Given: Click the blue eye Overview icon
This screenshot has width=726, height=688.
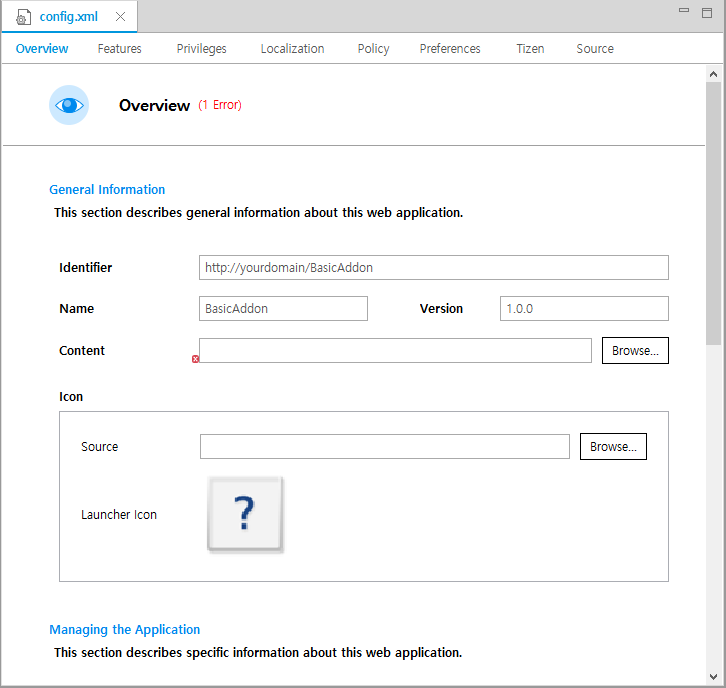Looking at the screenshot, I should tap(69, 105).
